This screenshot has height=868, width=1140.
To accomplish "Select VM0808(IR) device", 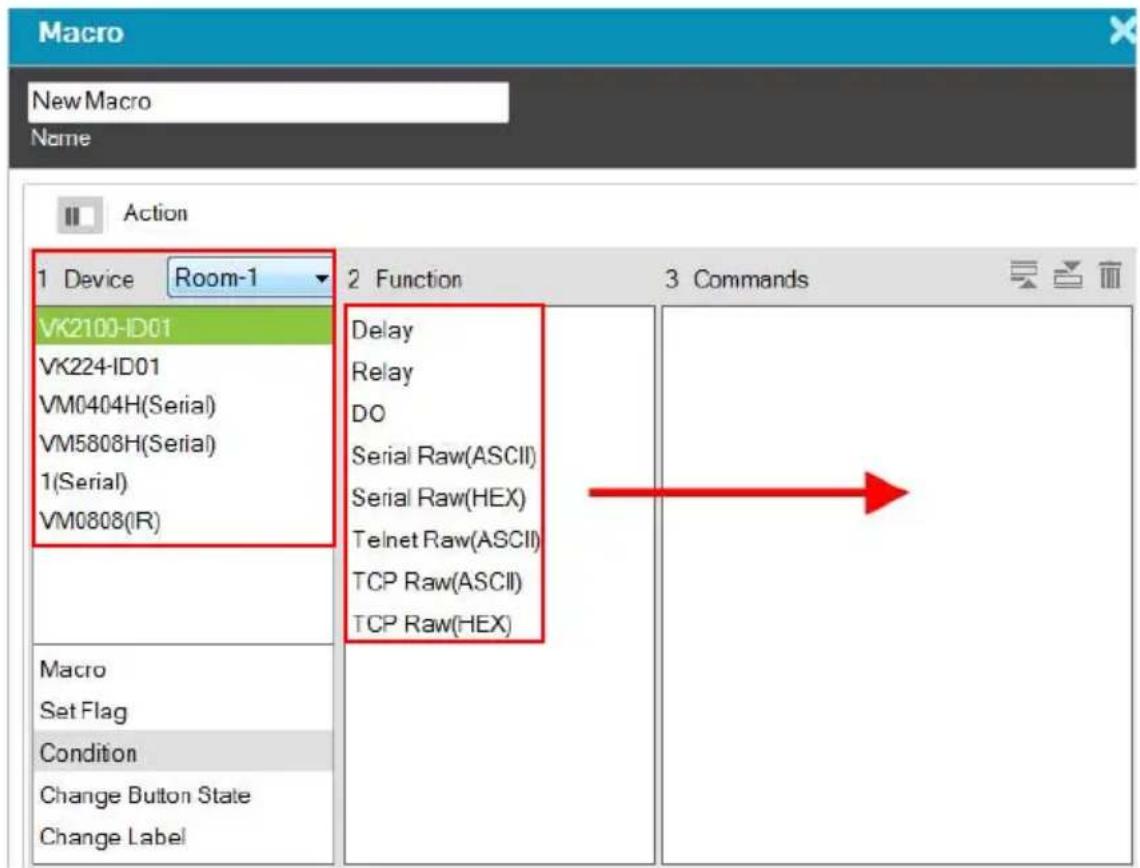I will (182, 521).
